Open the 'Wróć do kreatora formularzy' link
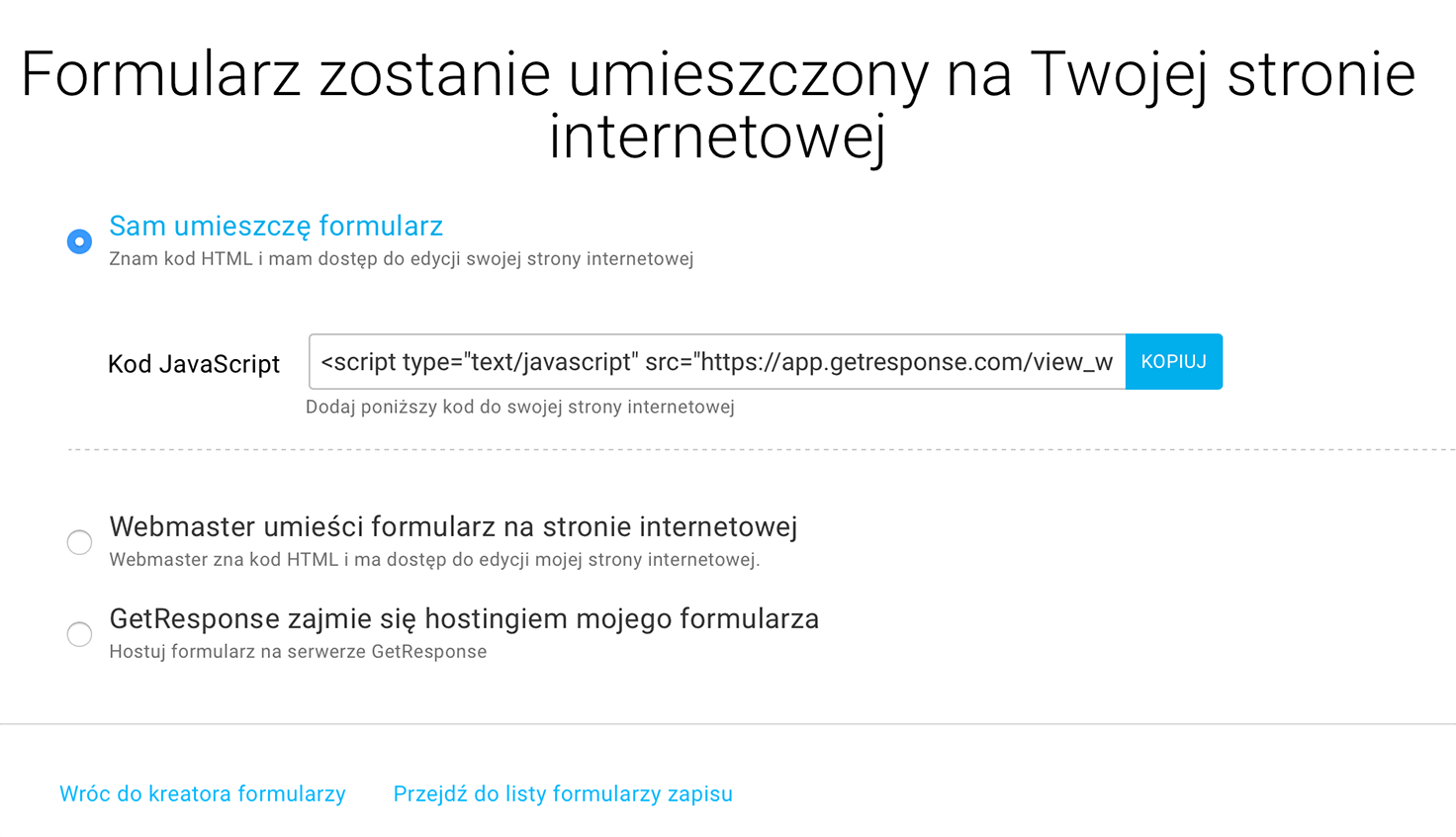This screenshot has height=837, width=1456. pyautogui.click(x=203, y=793)
